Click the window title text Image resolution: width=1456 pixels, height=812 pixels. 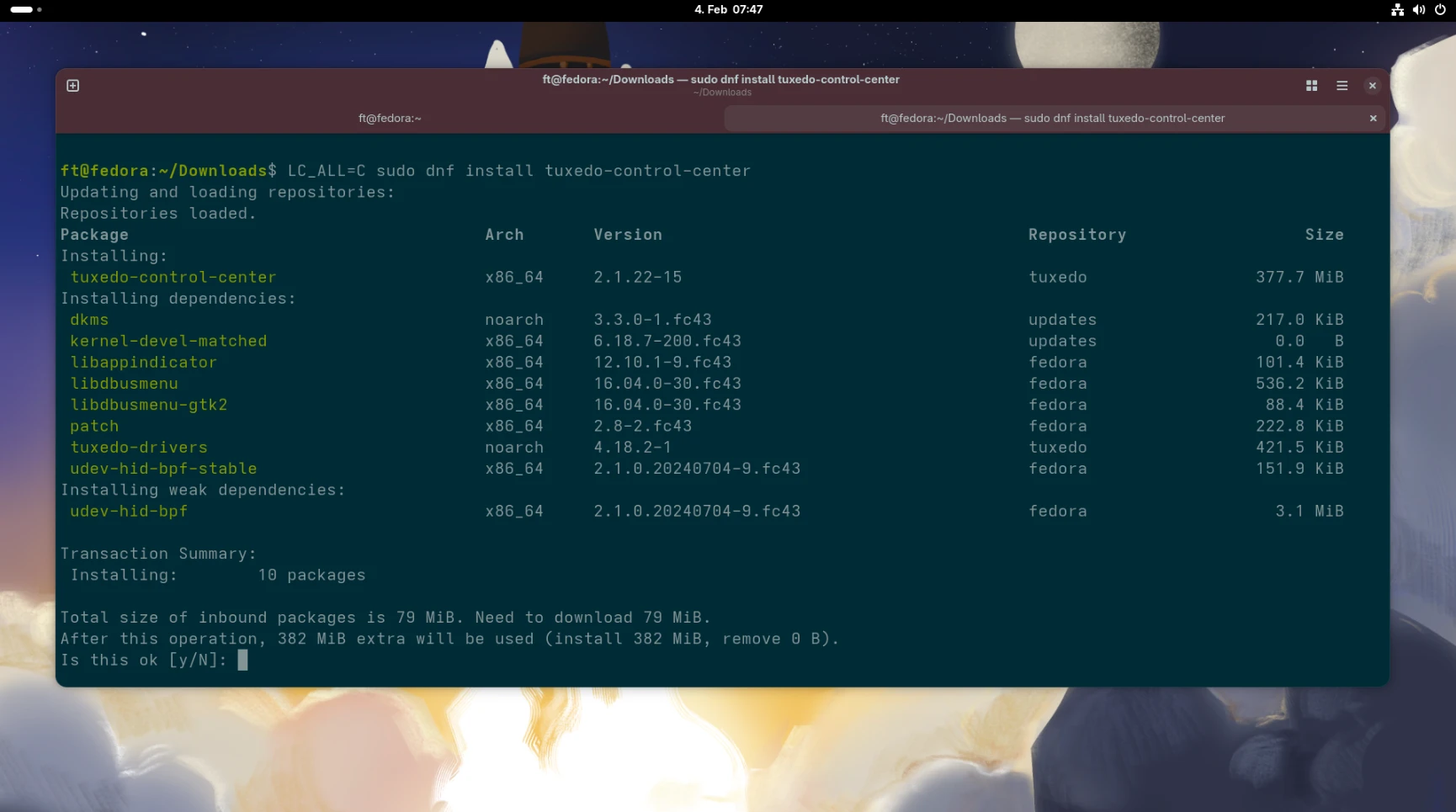pos(721,80)
